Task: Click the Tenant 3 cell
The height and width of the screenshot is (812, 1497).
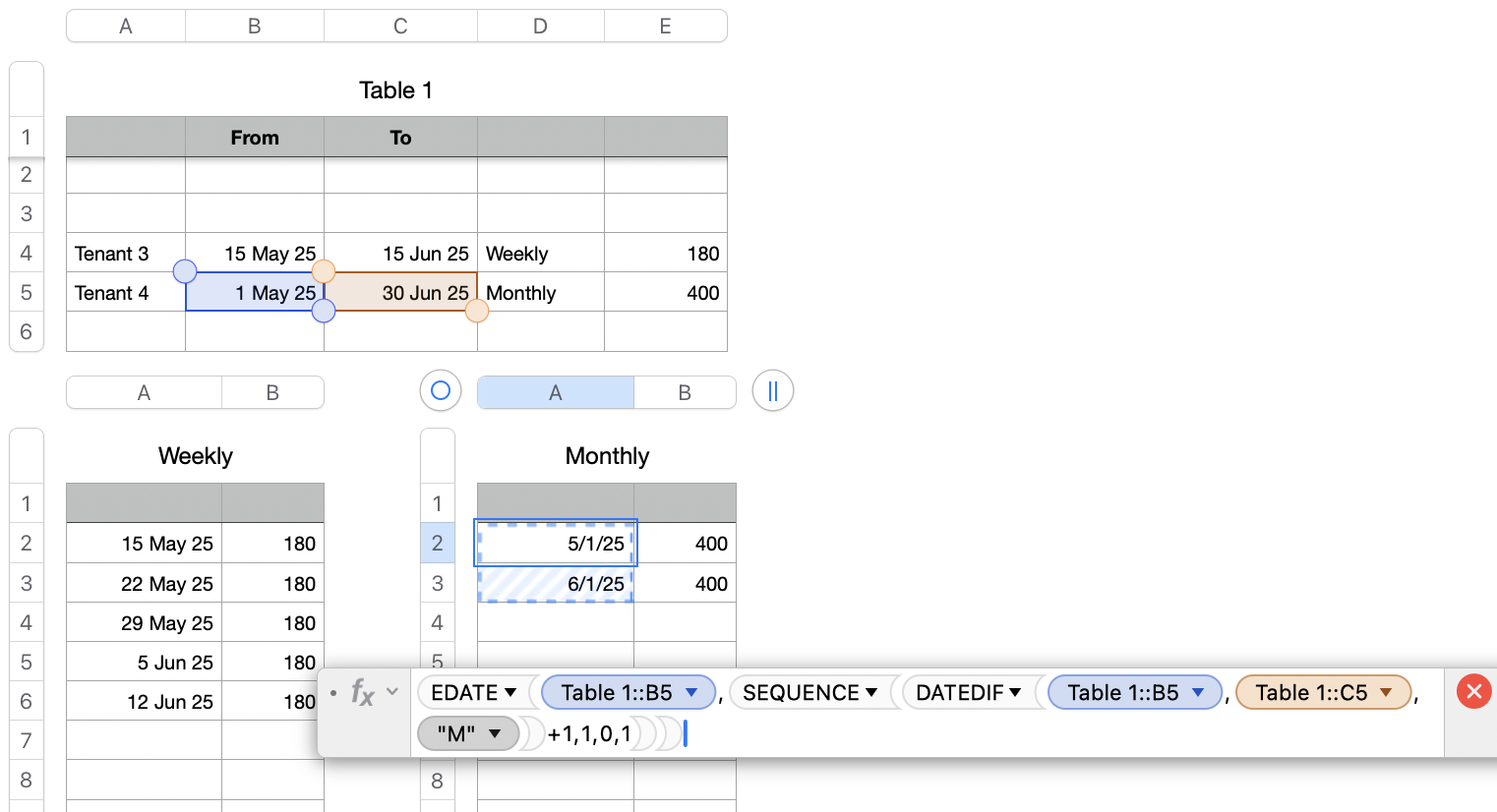Action: tap(125, 254)
